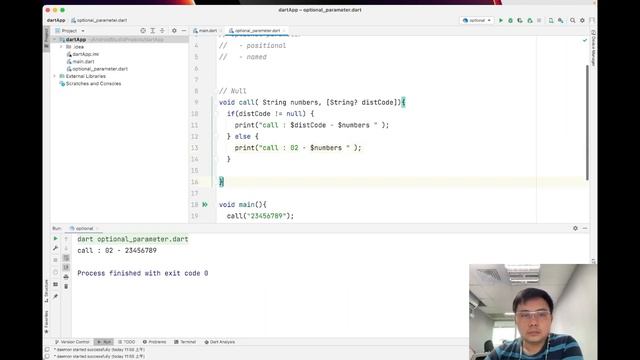Start debugging with the bug icon
The width and height of the screenshot is (640, 360).
click(x=510, y=20)
